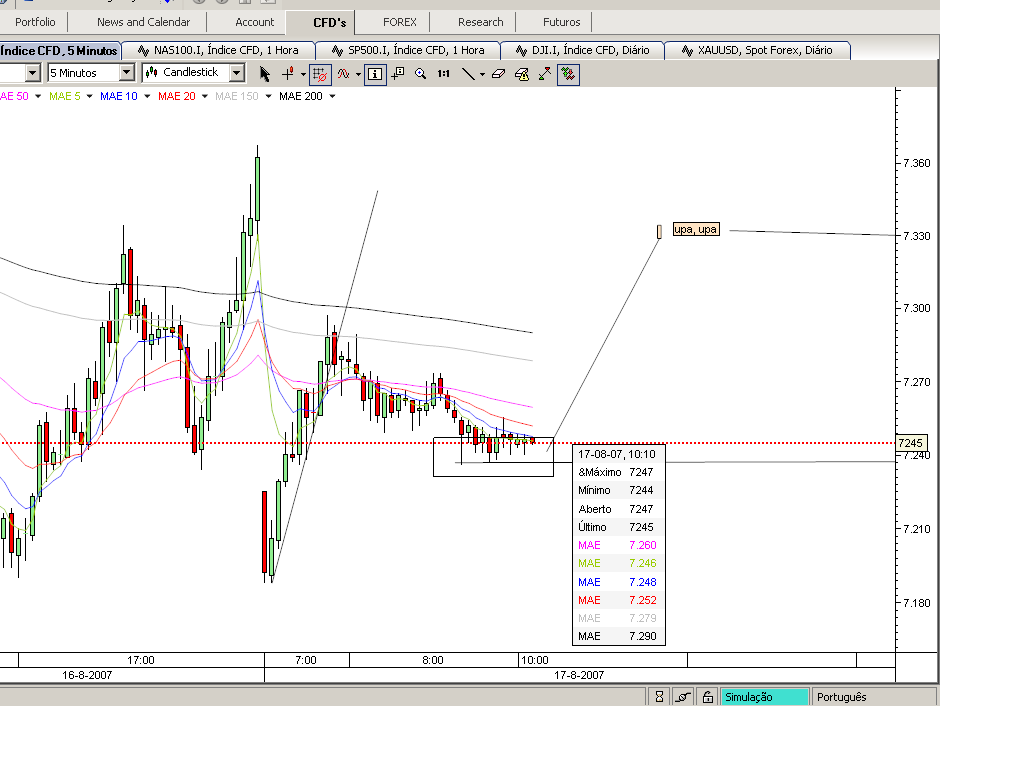Click the padlock status bar icon
The image size is (1024, 768).
(707, 697)
